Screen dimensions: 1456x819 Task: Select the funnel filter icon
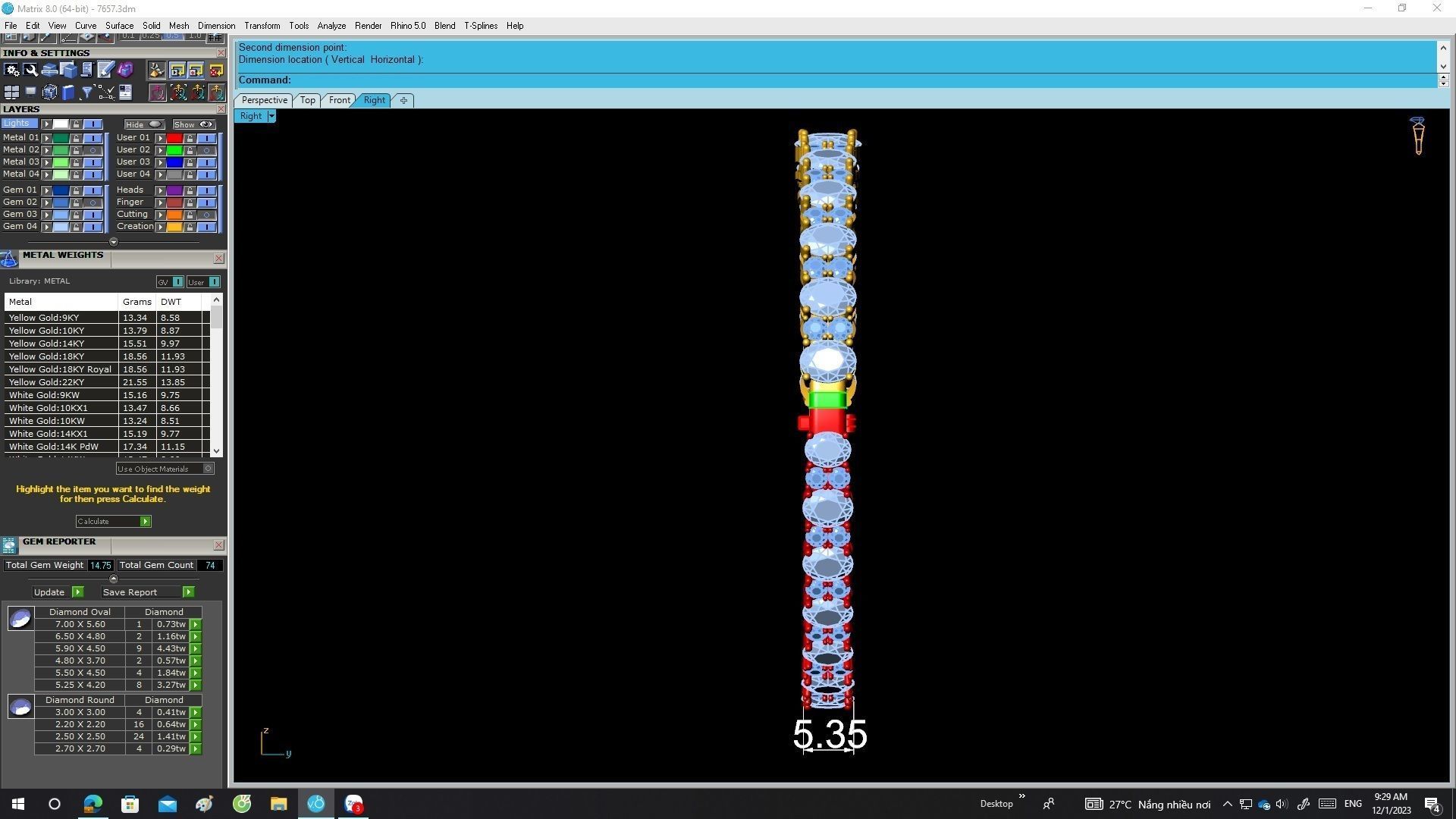(87, 93)
